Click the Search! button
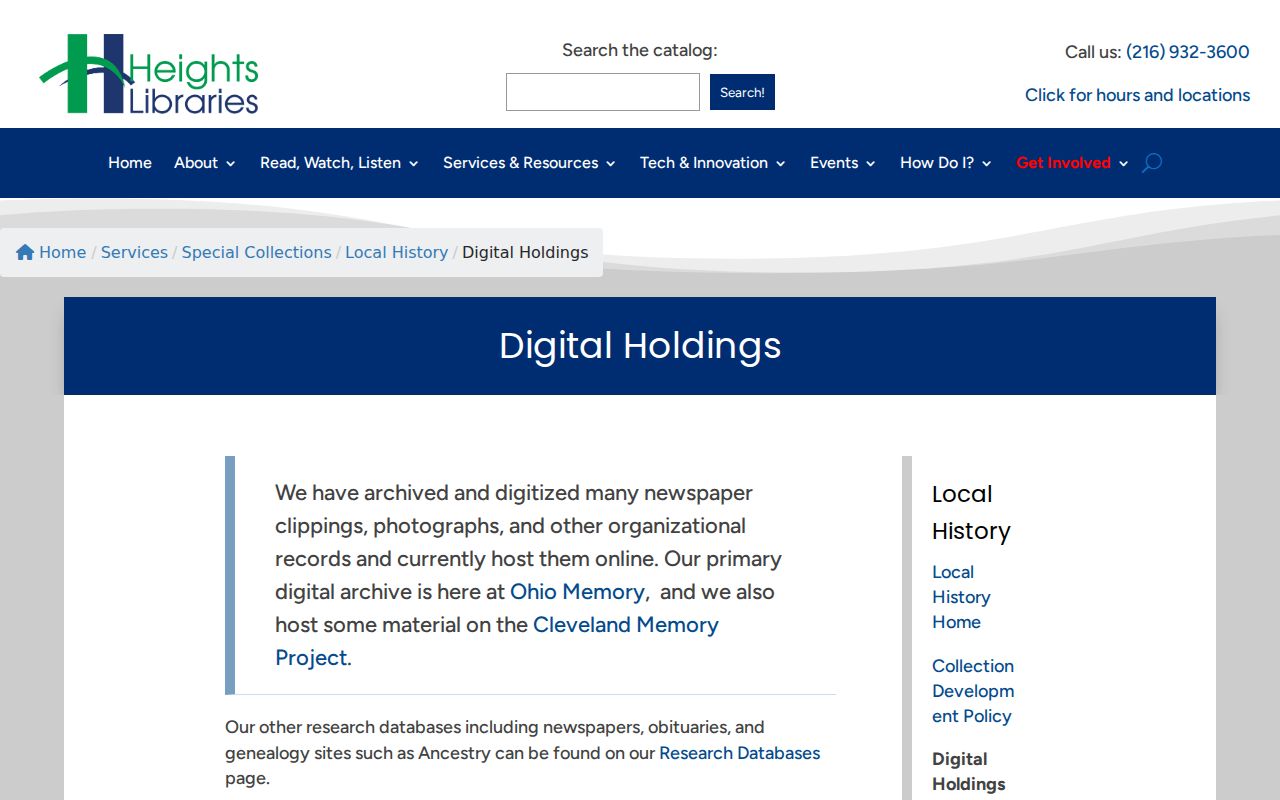This screenshot has width=1280, height=800. point(742,92)
